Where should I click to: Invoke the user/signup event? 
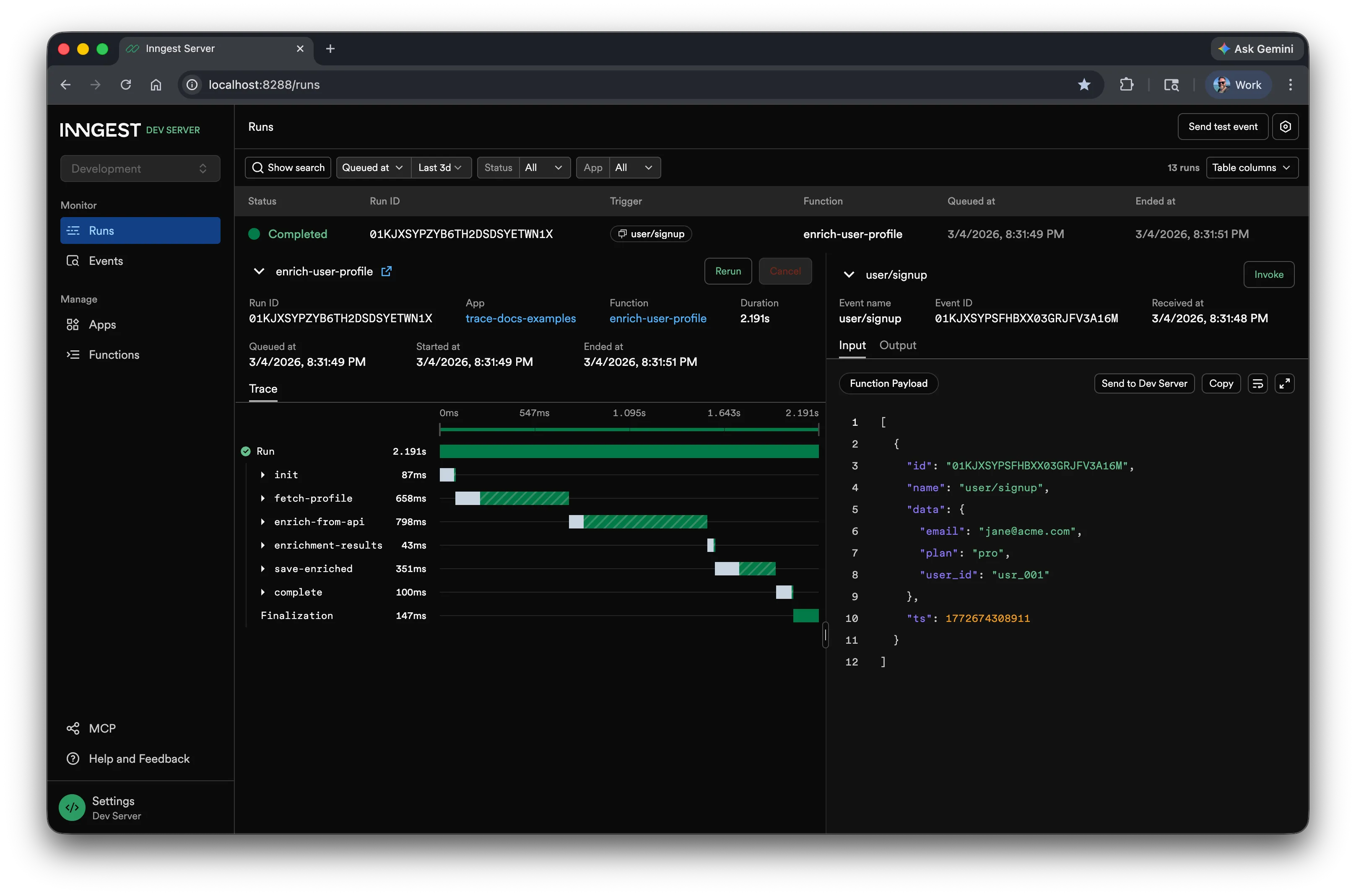coord(1268,274)
